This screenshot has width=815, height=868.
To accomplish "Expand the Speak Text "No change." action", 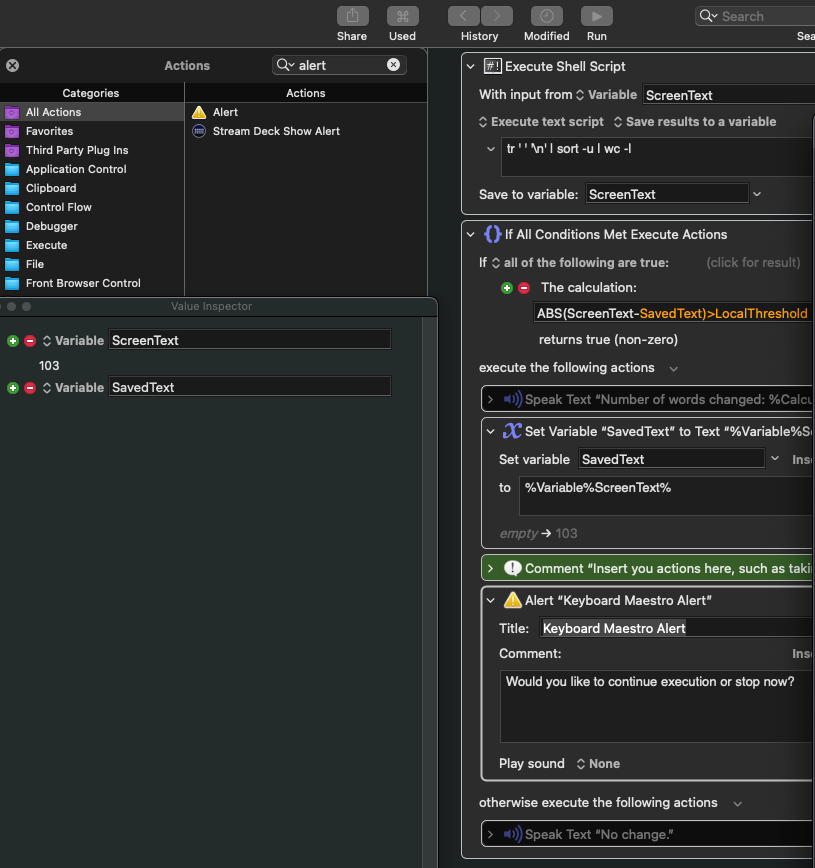I will 490,834.
